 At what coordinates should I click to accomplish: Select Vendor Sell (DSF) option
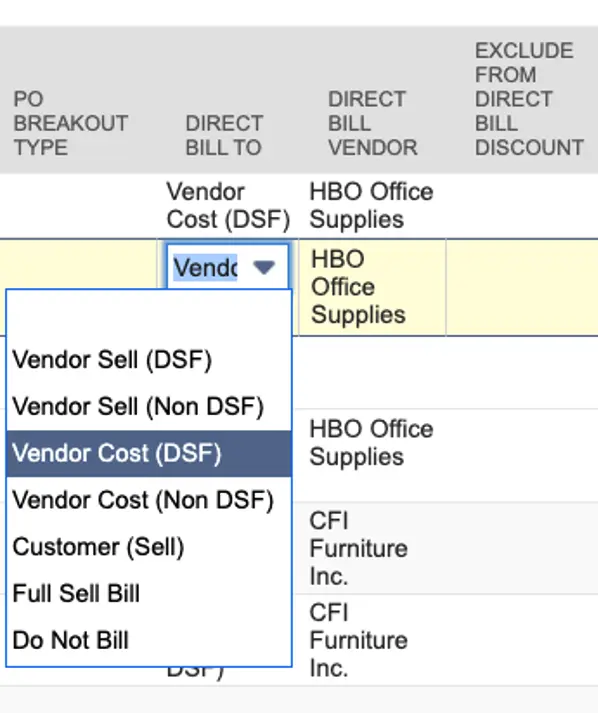pos(149,360)
